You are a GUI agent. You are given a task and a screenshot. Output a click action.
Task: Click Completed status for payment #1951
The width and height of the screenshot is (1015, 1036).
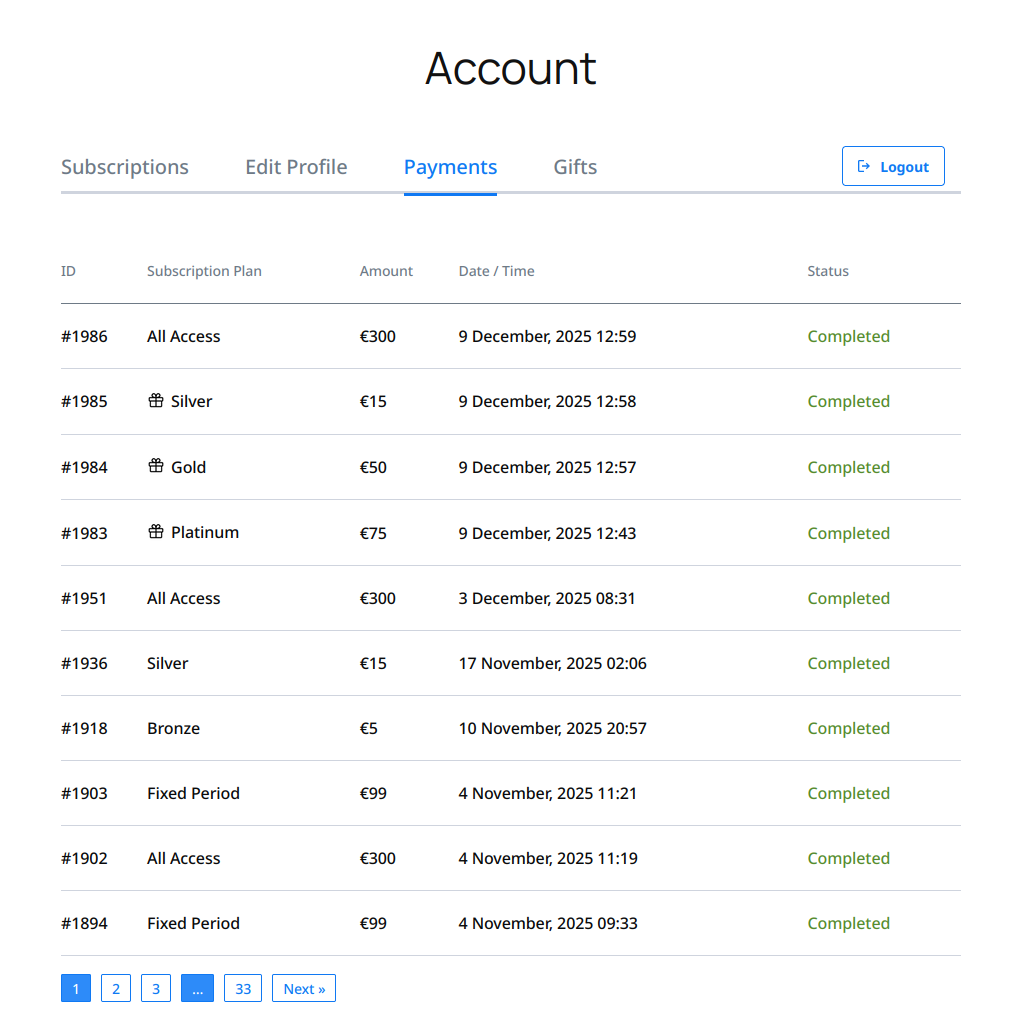coord(848,599)
